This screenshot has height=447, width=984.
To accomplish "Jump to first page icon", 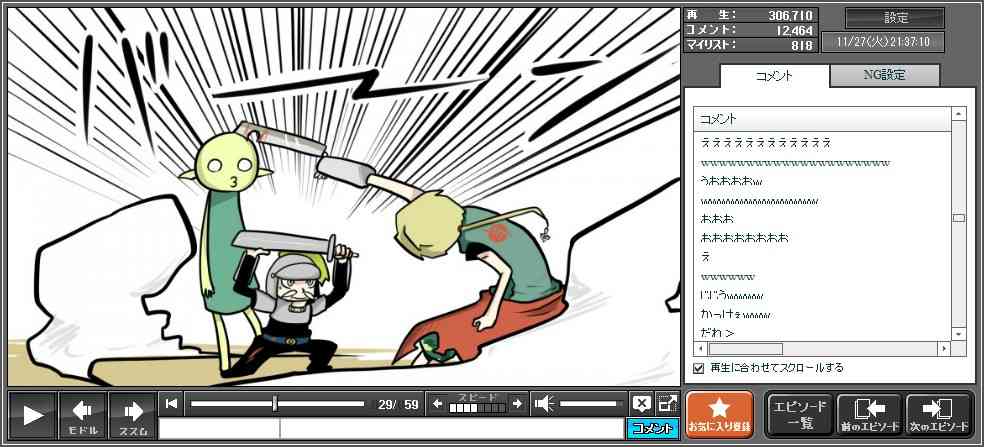I will click(x=172, y=404).
